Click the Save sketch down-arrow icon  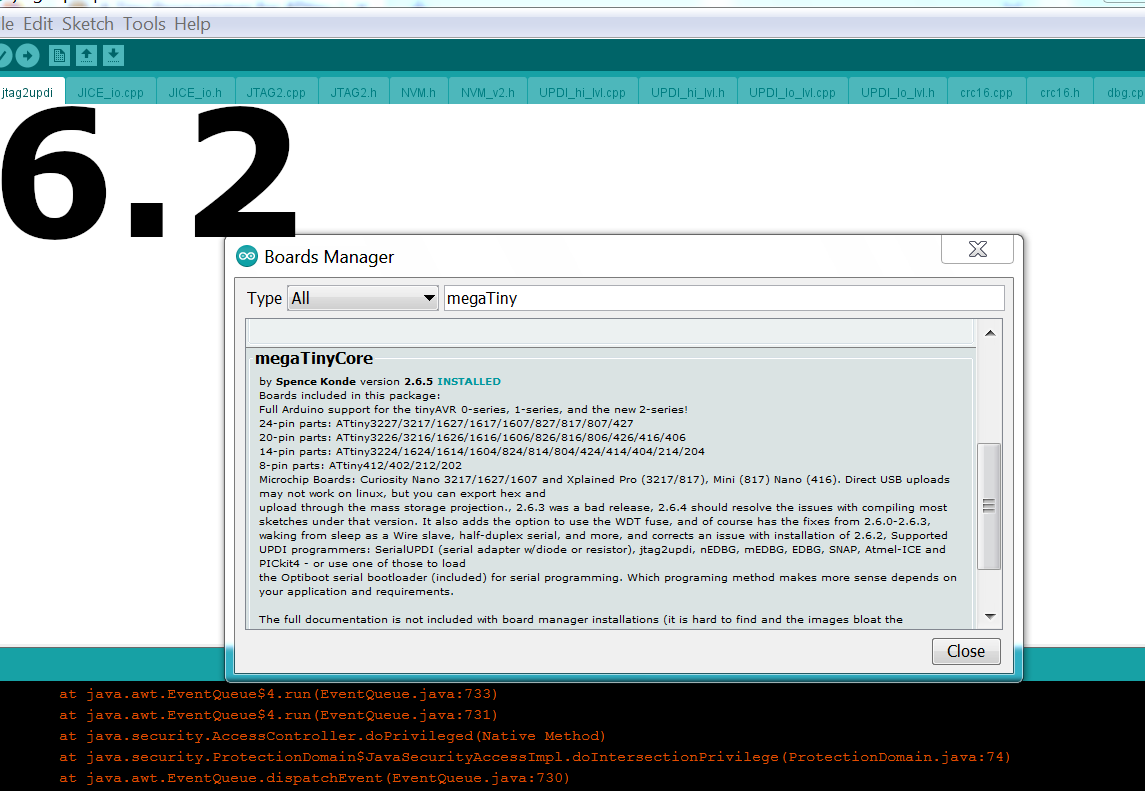[113, 56]
